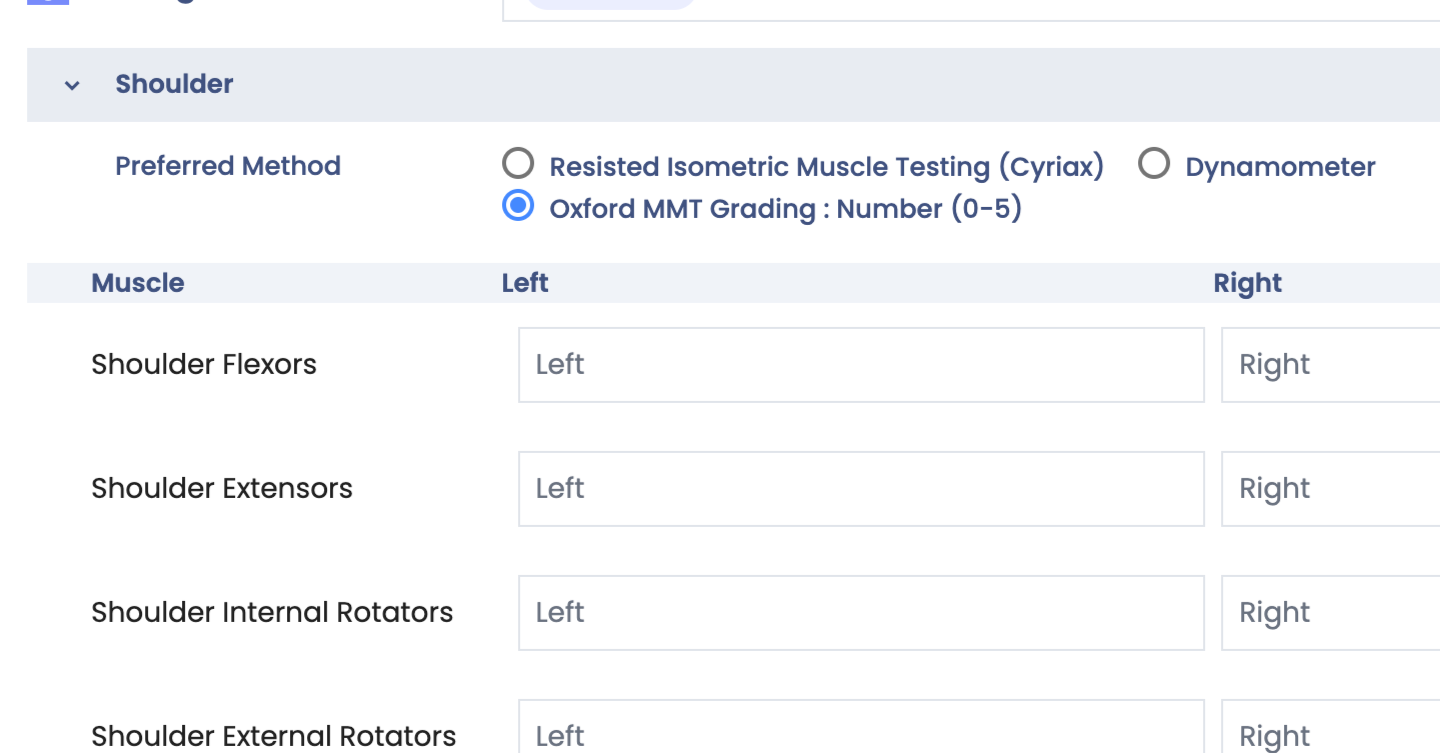Choose the Dynamometer radio button
Image resolution: width=1440 pixels, height=753 pixels.
(x=1154, y=163)
